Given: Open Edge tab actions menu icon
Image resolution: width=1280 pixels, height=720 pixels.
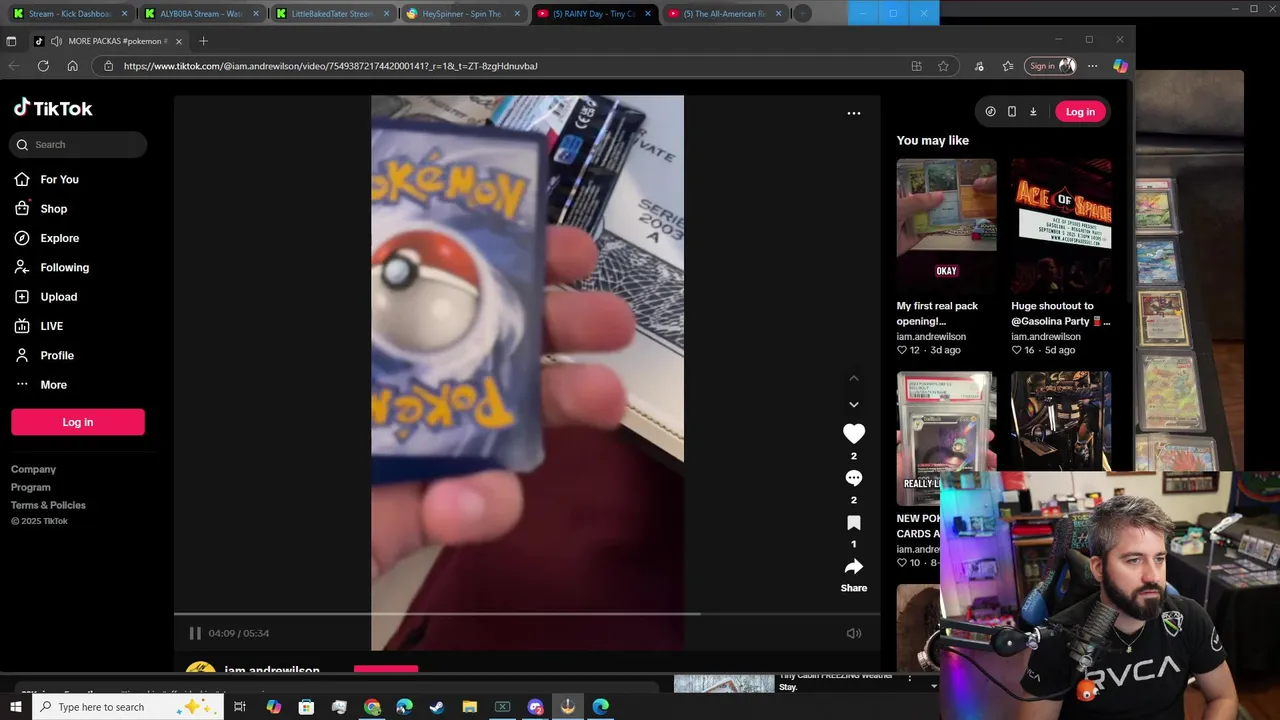Looking at the screenshot, I should (x=11, y=41).
